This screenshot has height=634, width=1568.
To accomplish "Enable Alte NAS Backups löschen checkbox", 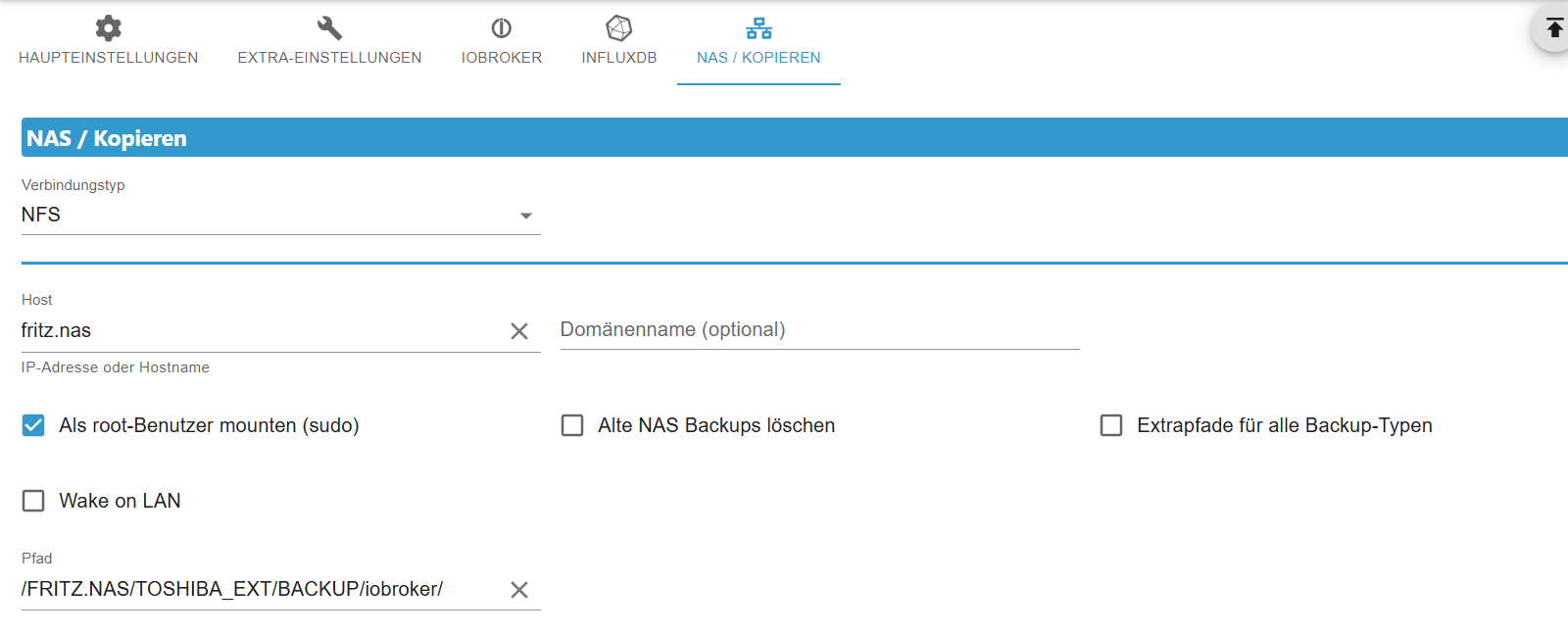I will (x=572, y=425).
